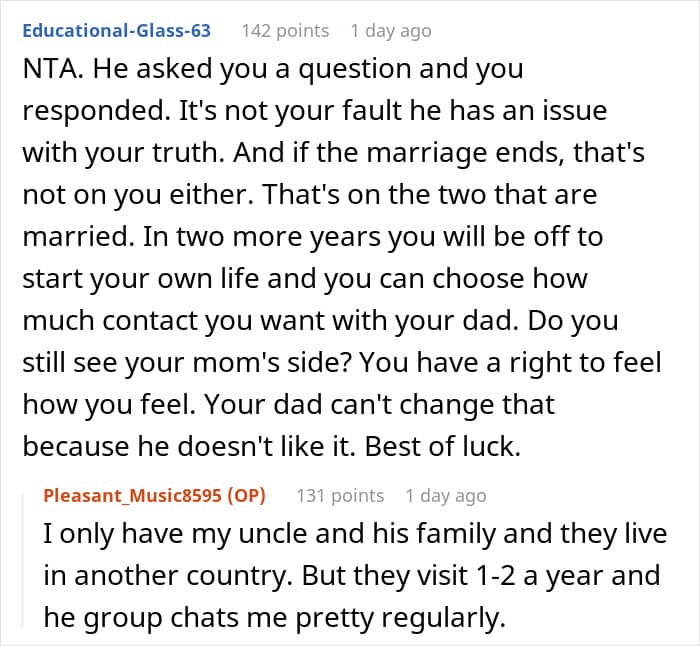
Task: Open the Pleasant_Music8595 (OP) profile
Action: pyautogui.click(x=154, y=496)
